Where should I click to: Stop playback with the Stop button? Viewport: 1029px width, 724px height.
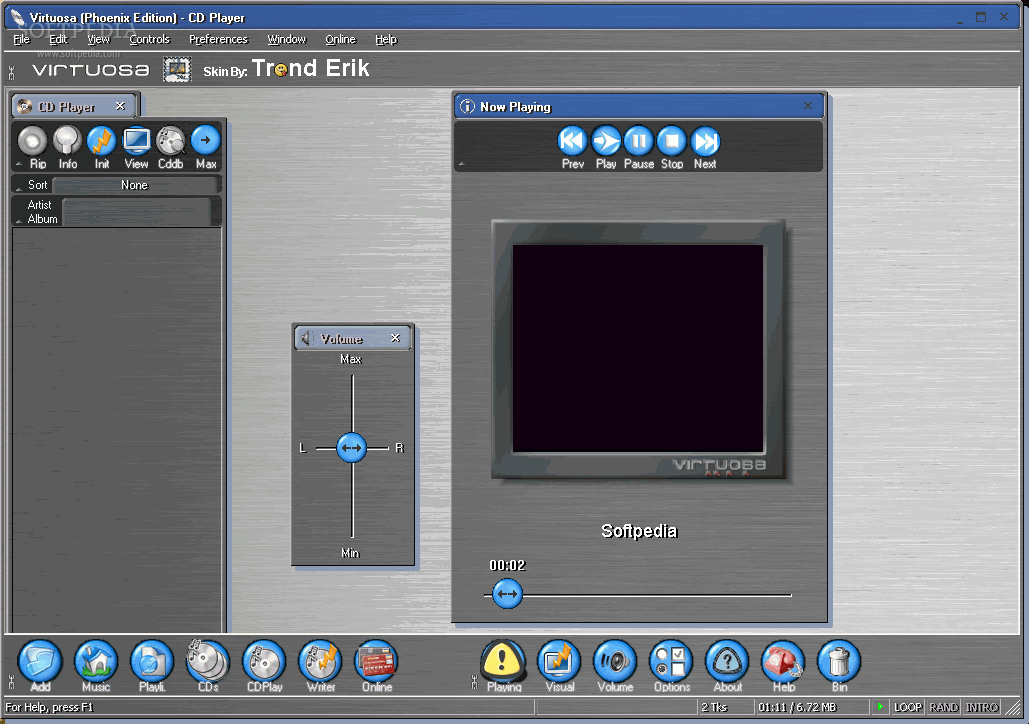tap(672, 140)
